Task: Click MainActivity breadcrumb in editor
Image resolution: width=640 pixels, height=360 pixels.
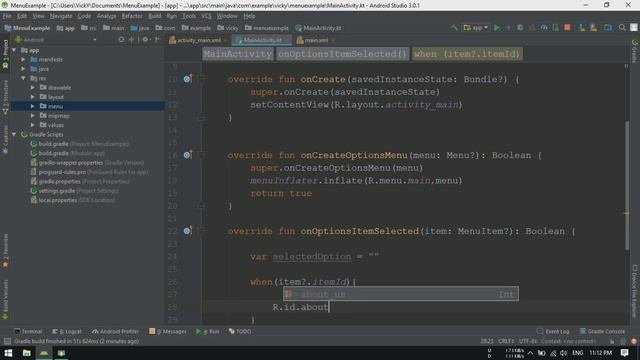Action: click(x=238, y=54)
